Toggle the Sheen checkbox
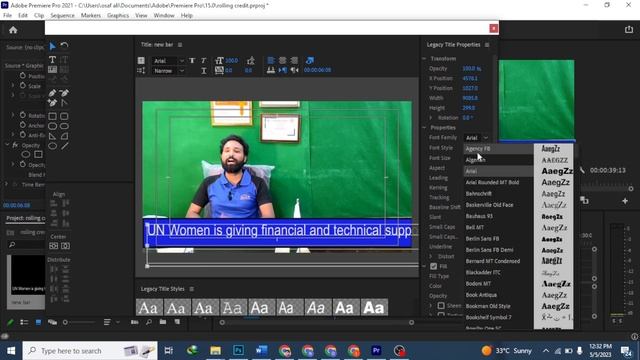The height and width of the screenshot is (360, 640). (x=441, y=305)
